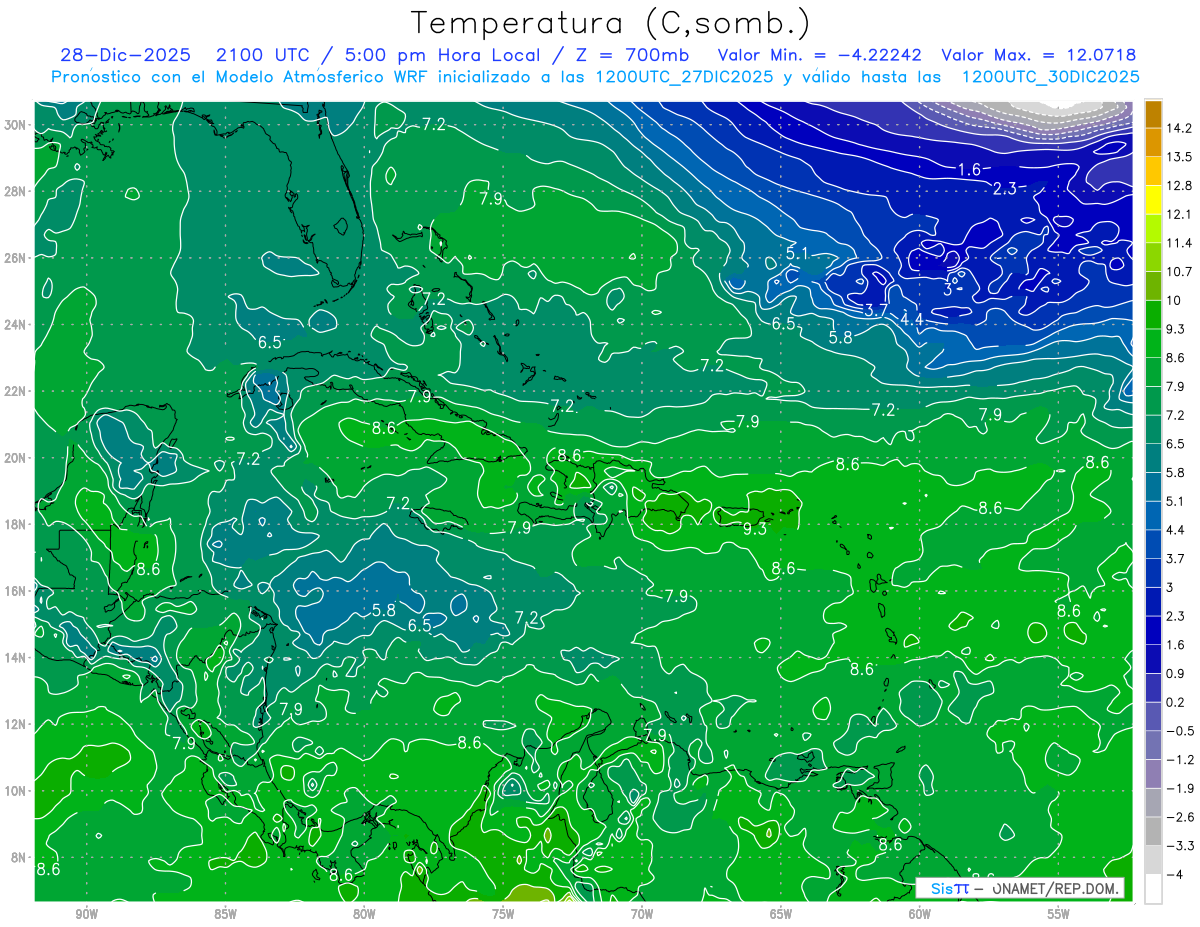This screenshot has height=927, width=1200.
Task: Click the 10.7 colorbar scale value
Action: 1179,272
